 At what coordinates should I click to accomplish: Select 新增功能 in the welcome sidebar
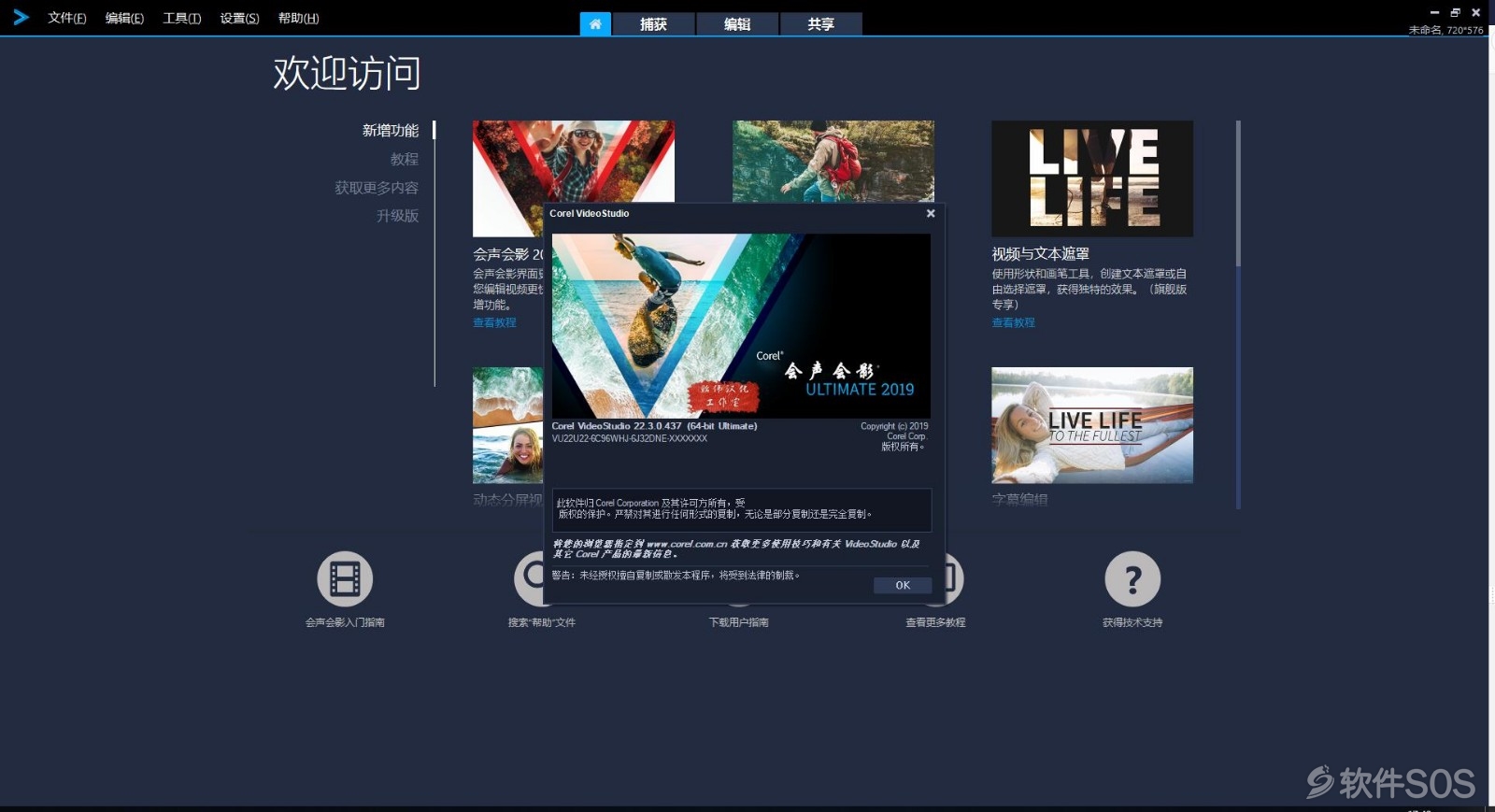tap(391, 130)
